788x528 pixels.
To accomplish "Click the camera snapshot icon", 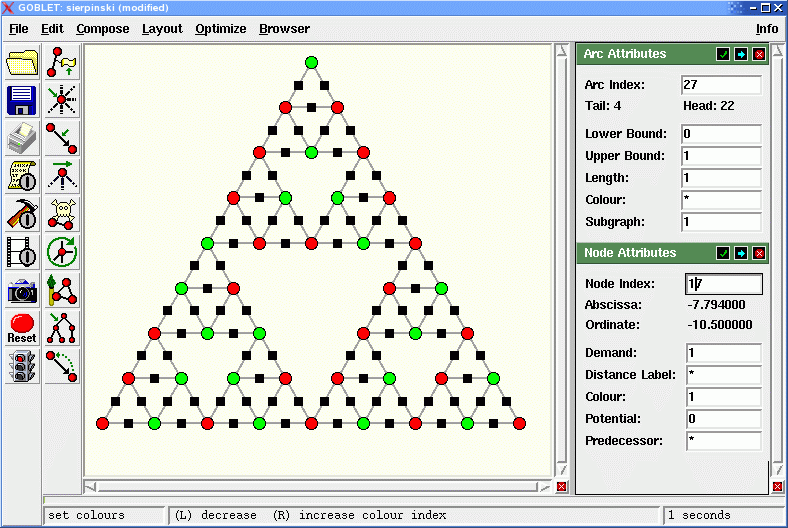I will (x=22, y=290).
